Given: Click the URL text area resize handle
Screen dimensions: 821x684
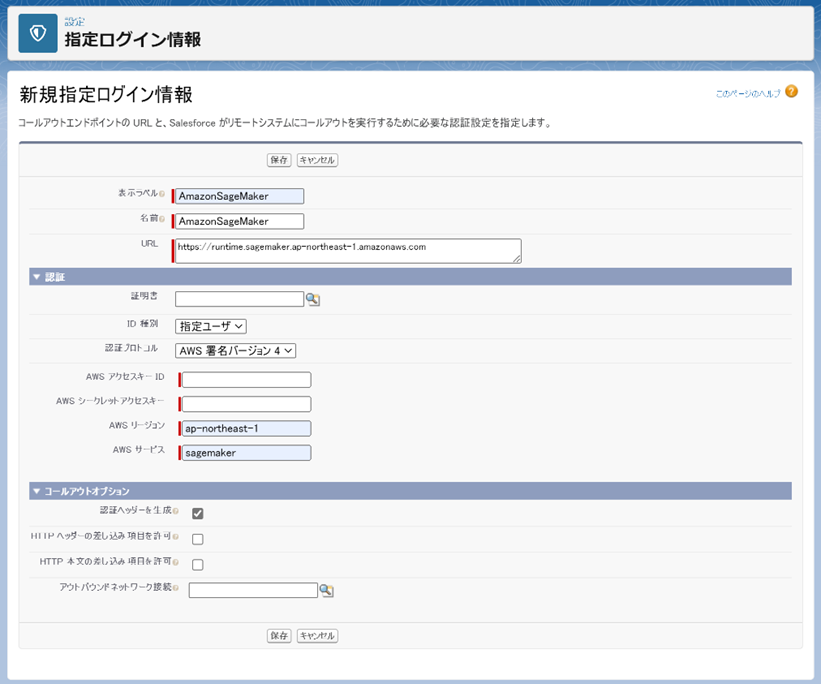Looking at the screenshot, I should pyautogui.click(x=517, y=259).
